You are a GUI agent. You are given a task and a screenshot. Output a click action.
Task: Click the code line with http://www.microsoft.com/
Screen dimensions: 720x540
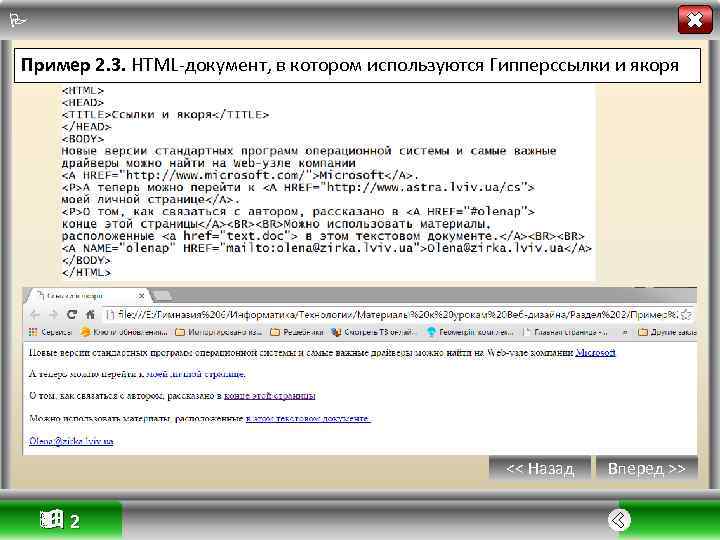pyautogui.click(x=240, y=175)
